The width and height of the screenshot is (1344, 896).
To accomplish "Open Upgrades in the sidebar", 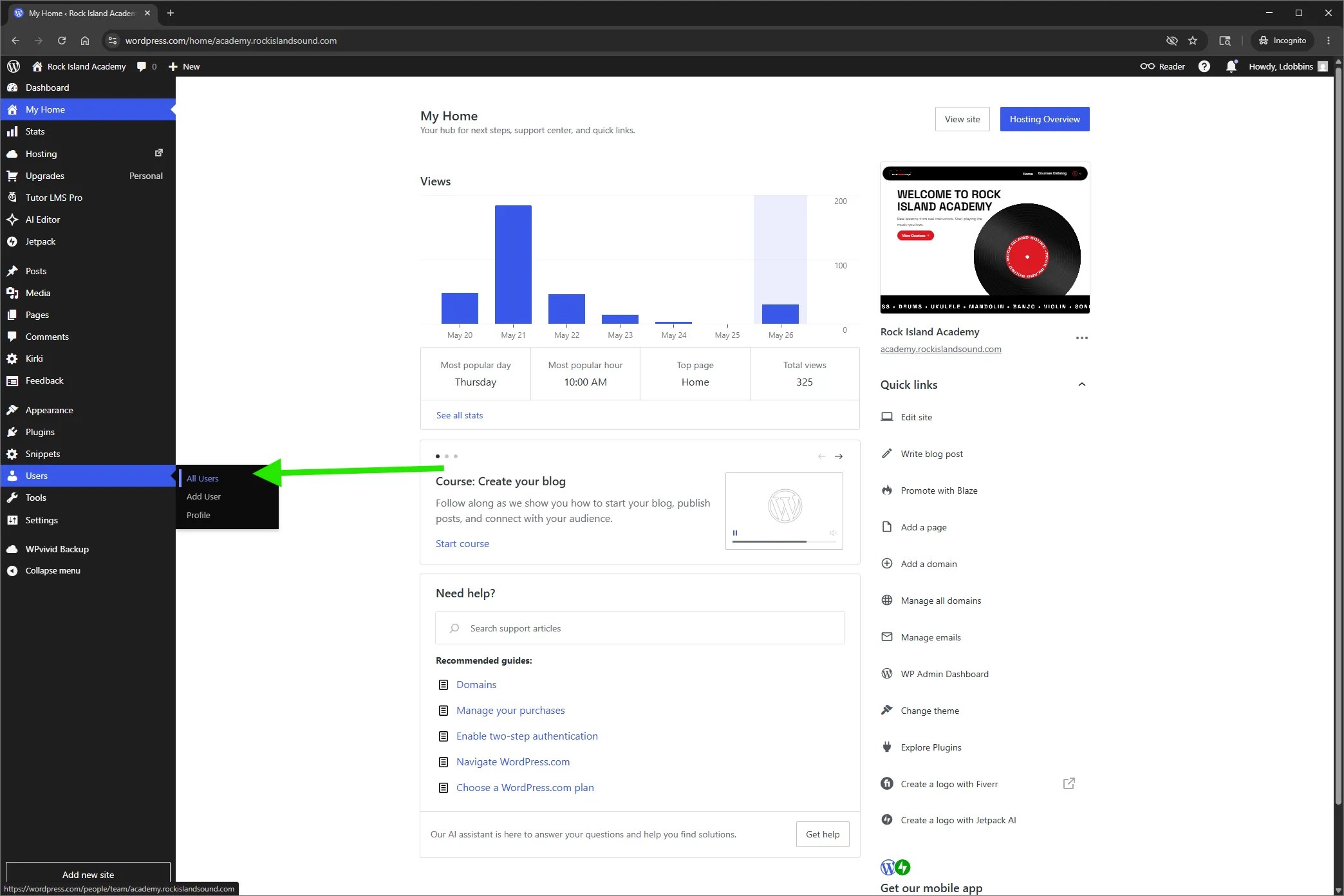I will [88, 176].
